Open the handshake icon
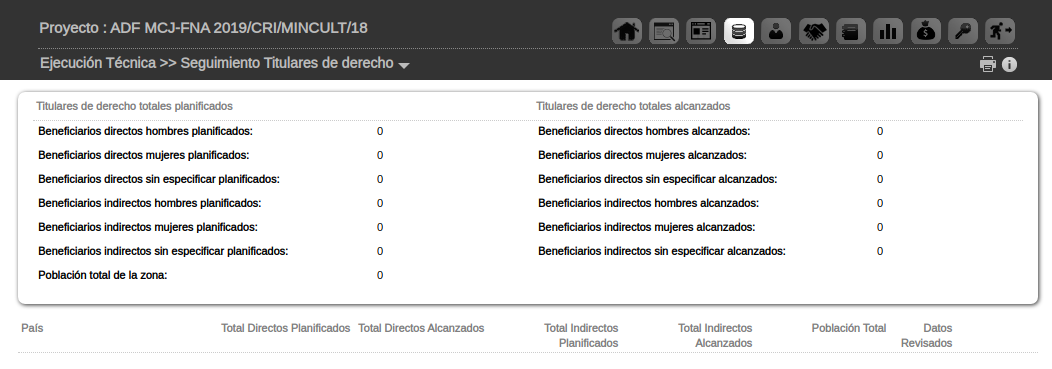The width and height of the screenshot is (1052, 369). point(813,32)
